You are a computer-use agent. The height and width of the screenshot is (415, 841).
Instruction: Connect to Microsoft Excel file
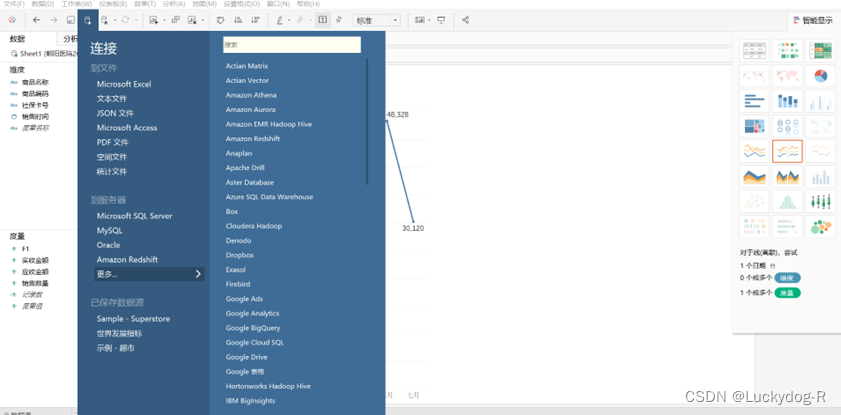pos(124,84)
